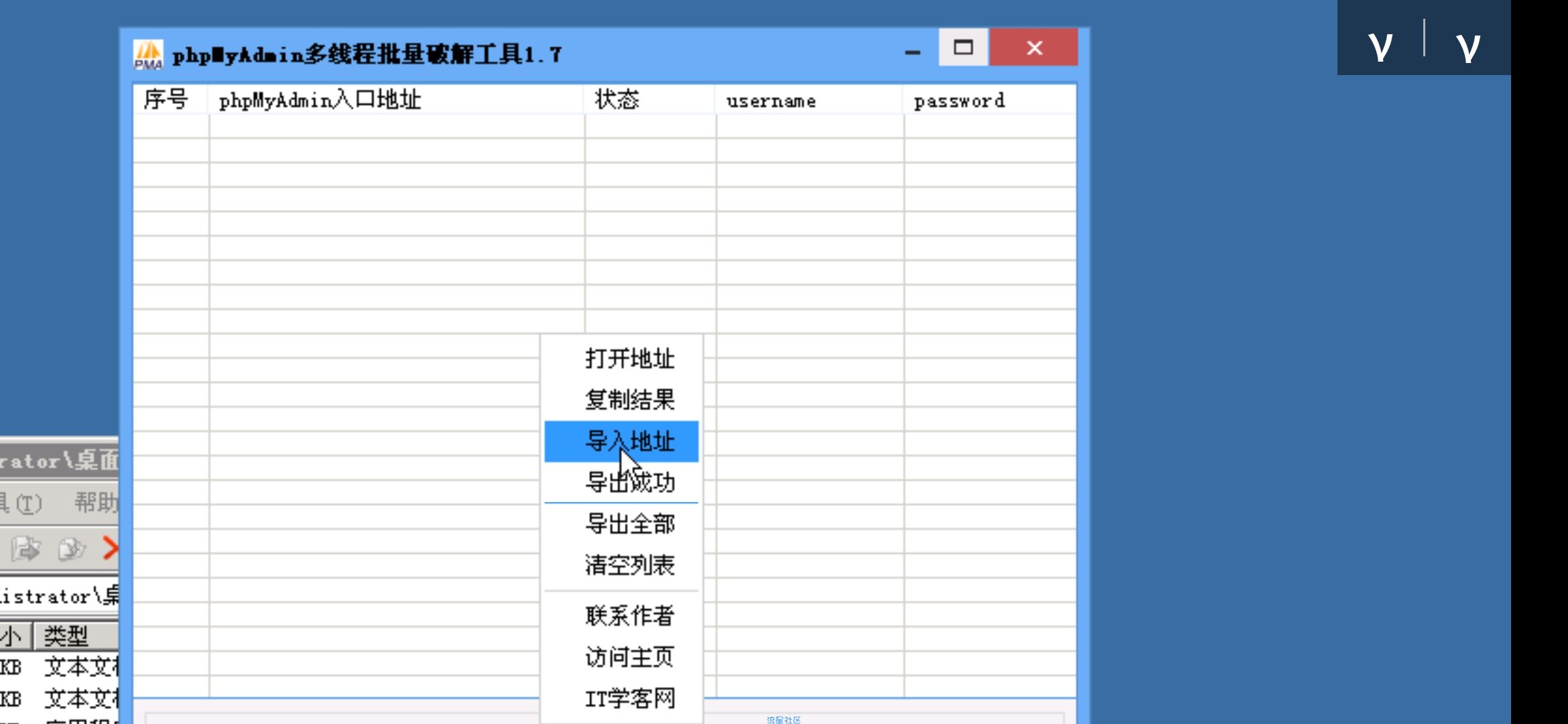Click 清空列表 to clear list
1568x724 pixels.
(x=621, y=565)
